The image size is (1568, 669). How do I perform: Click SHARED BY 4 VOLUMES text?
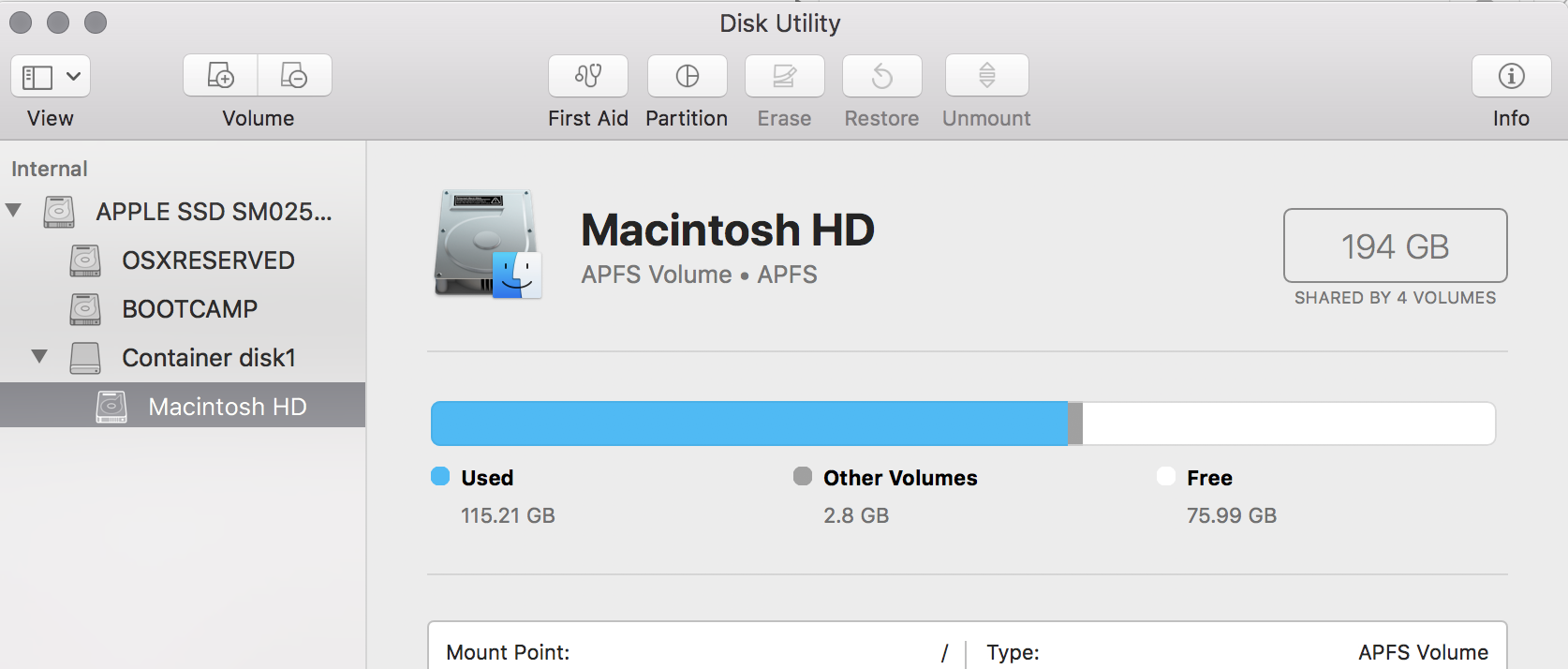click(x=1395, y=297)
